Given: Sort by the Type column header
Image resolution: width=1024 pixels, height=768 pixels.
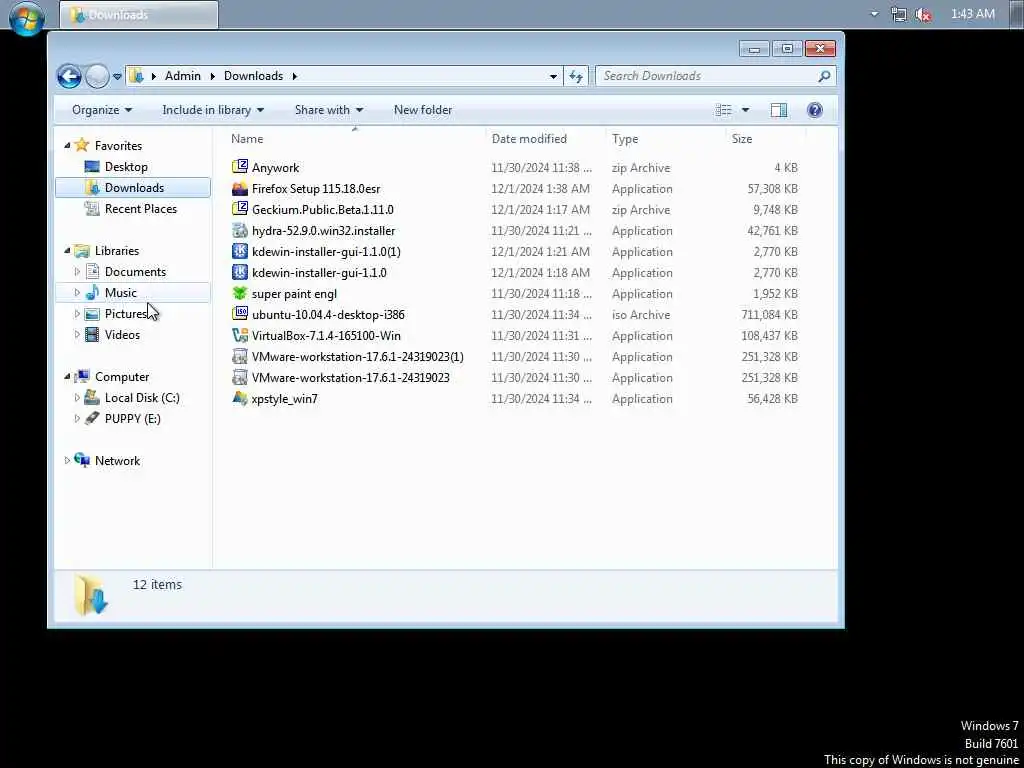Looking at the screenshot, I should pyautogui.click(x=666, y=138).
